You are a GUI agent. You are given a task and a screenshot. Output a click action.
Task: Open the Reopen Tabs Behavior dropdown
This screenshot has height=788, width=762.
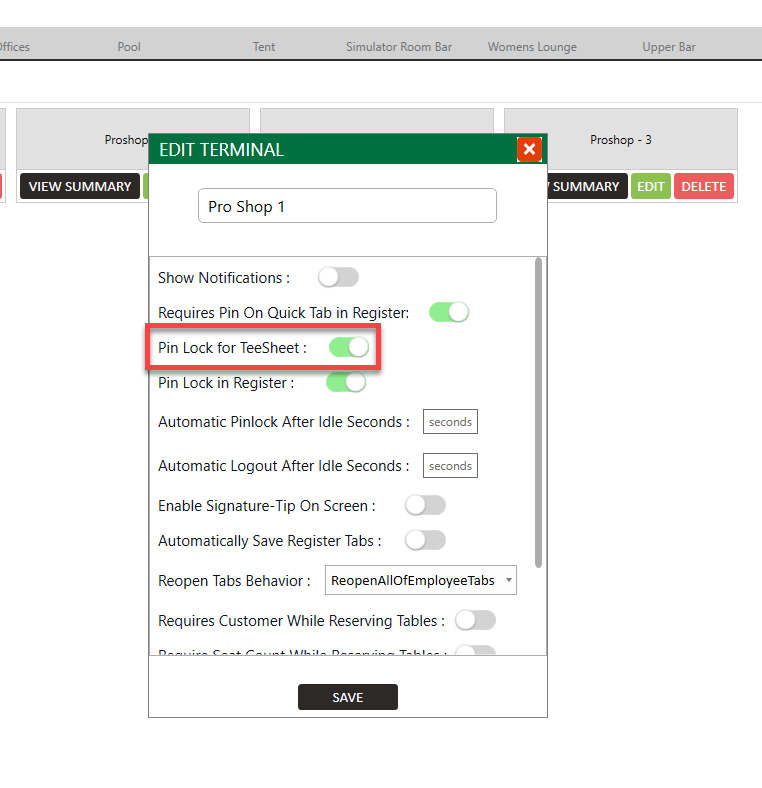click(421, 580)
